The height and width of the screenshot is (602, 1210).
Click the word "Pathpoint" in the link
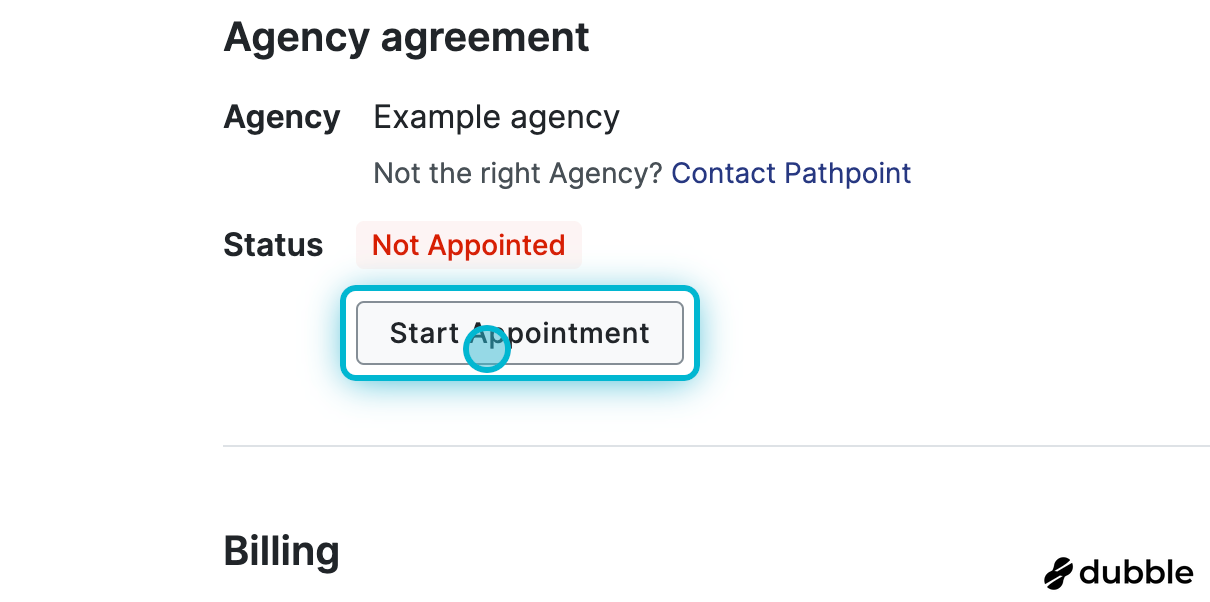(x=848, y=173)
